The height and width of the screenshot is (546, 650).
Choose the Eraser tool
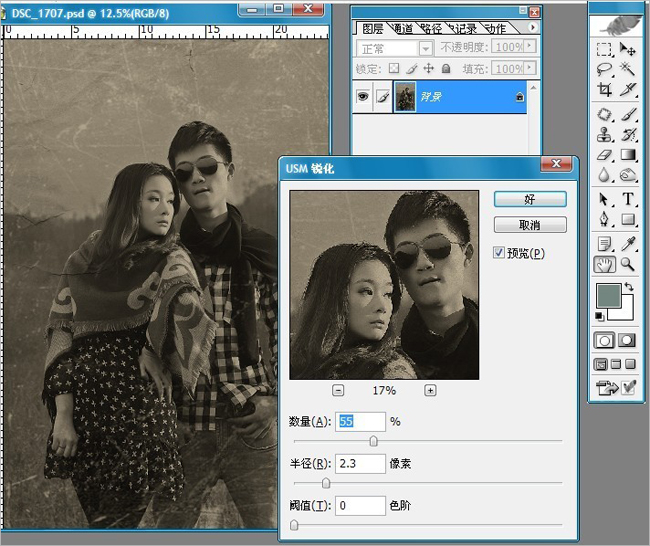pyautogui.click(x=604, y=155)
